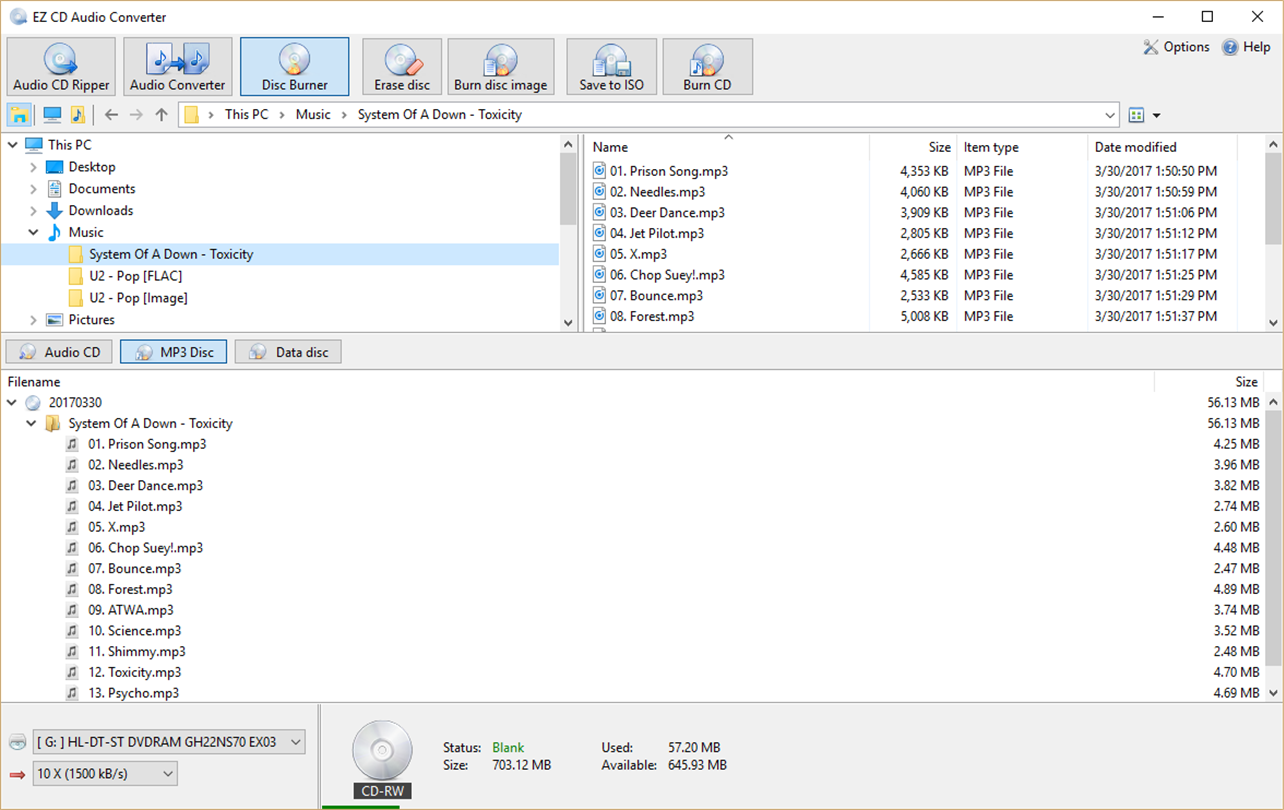Click the Save to ISO button
The width and height of the screenshot is (1284, 810).
click(x=612, y=67)
